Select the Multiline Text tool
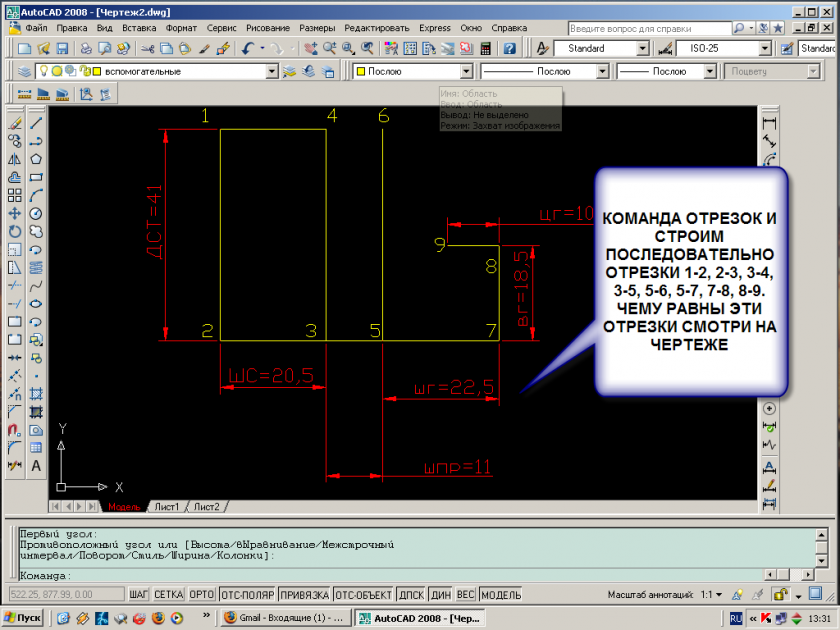840x630 pixels. click(36, 465)
